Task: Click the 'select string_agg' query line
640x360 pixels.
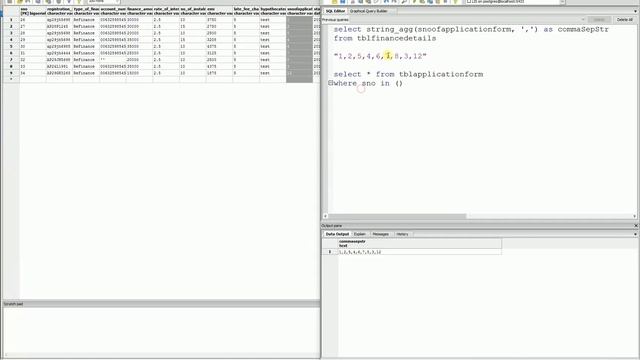Action: click(471, 29)
